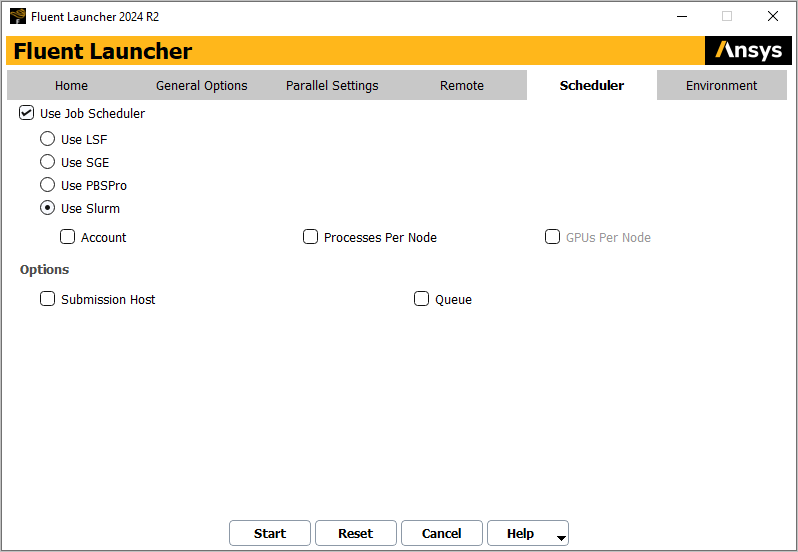Open the General Options tab
Viewport: 798px width, 552px height.
pyautogui.click(x=202, y=85)
